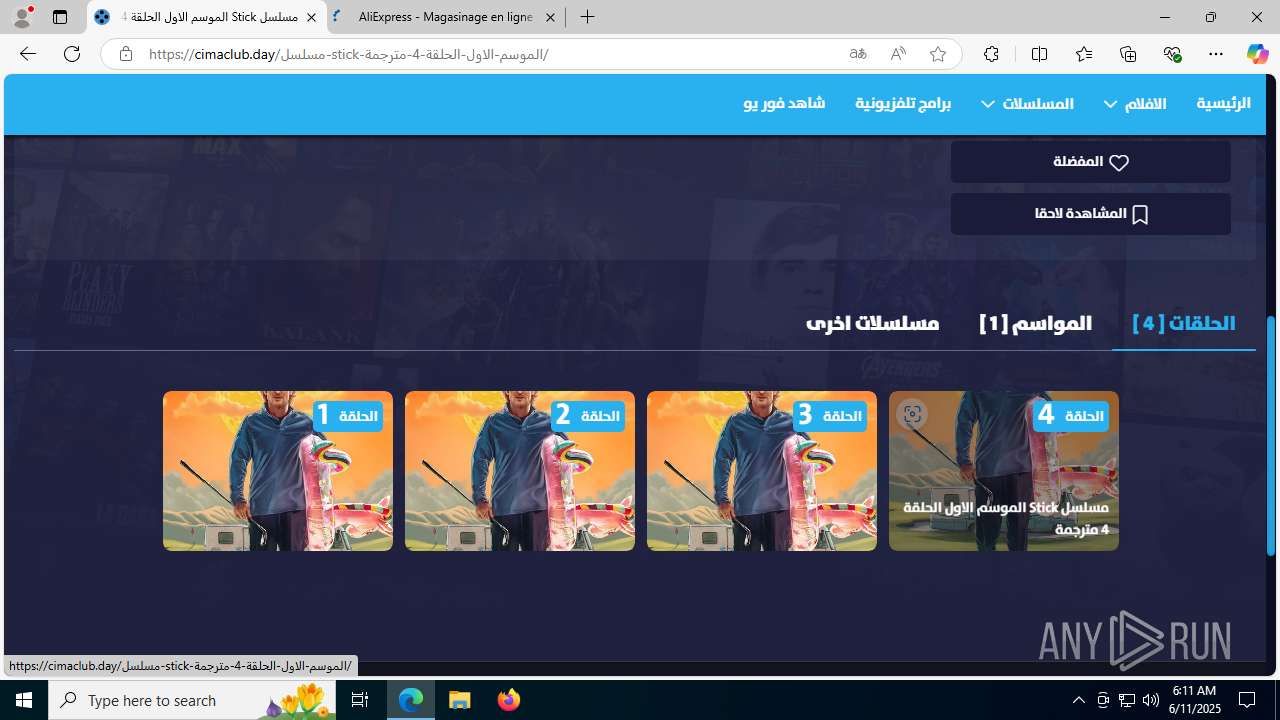The height and width of the screenshot is (720, 1280).
Task: Open the notification center icon
Action: pos(1248,700)
